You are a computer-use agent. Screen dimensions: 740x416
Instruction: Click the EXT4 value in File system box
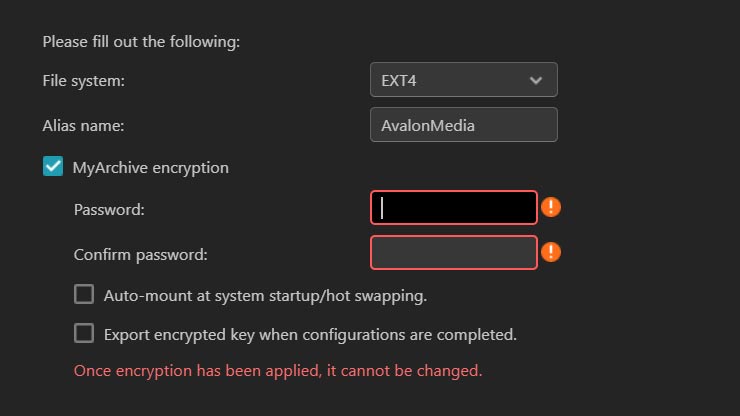[x=399, y=80]
